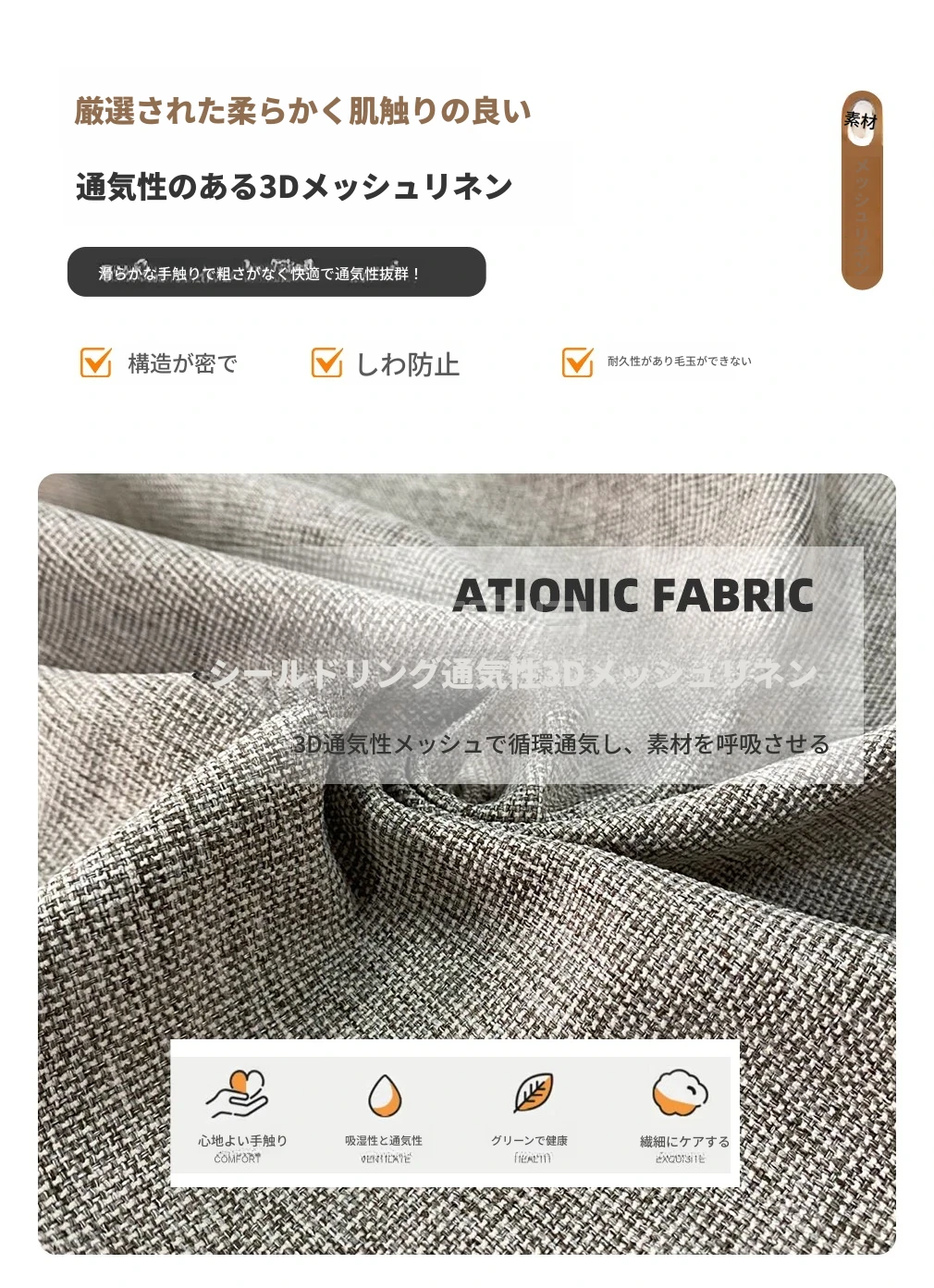The height and width of the screenshot is (1288, 934).
Task: Click the グリーンで健康 label
Action: [529, 1141]
